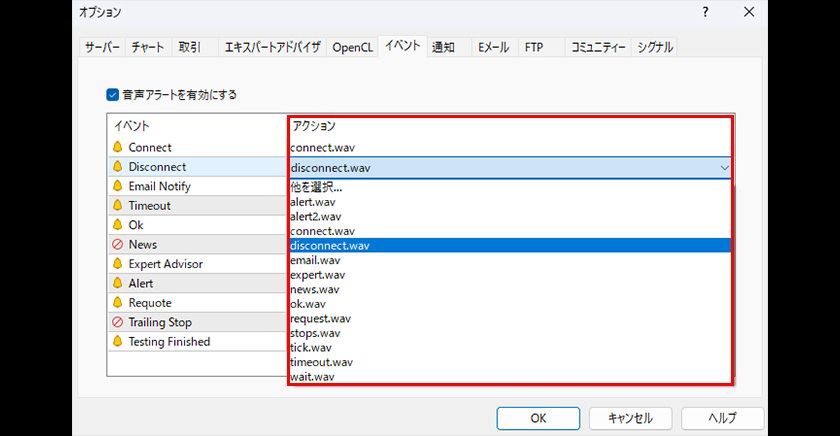The image size is (840, 436).
Task: Enable the disabled icon beside News
Action: [x=118, y=244]
